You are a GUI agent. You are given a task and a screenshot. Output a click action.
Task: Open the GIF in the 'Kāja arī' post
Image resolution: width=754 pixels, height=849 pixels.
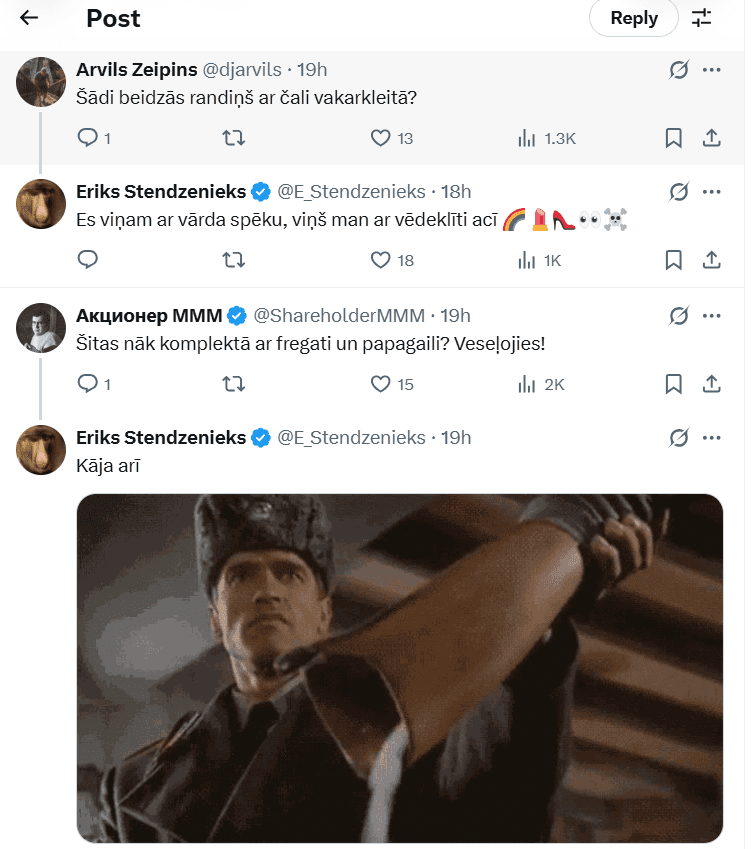400,668
